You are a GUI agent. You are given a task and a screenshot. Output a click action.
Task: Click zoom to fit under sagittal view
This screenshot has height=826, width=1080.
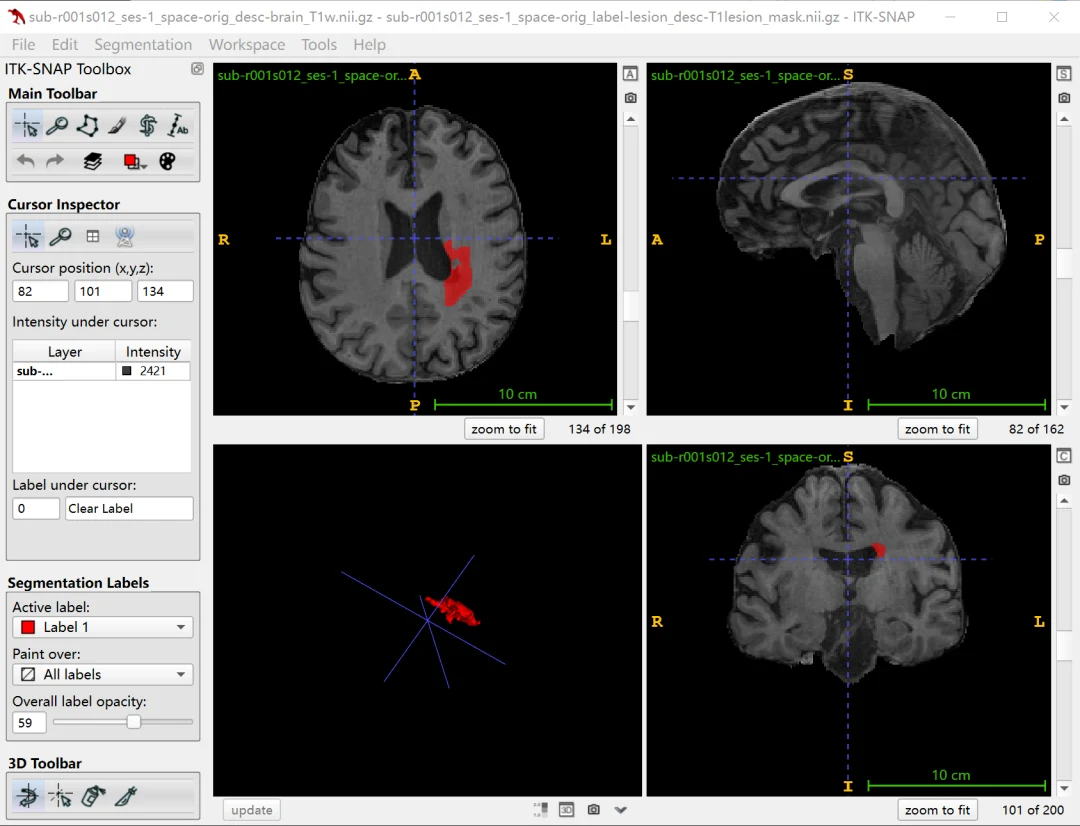point(937,429)
